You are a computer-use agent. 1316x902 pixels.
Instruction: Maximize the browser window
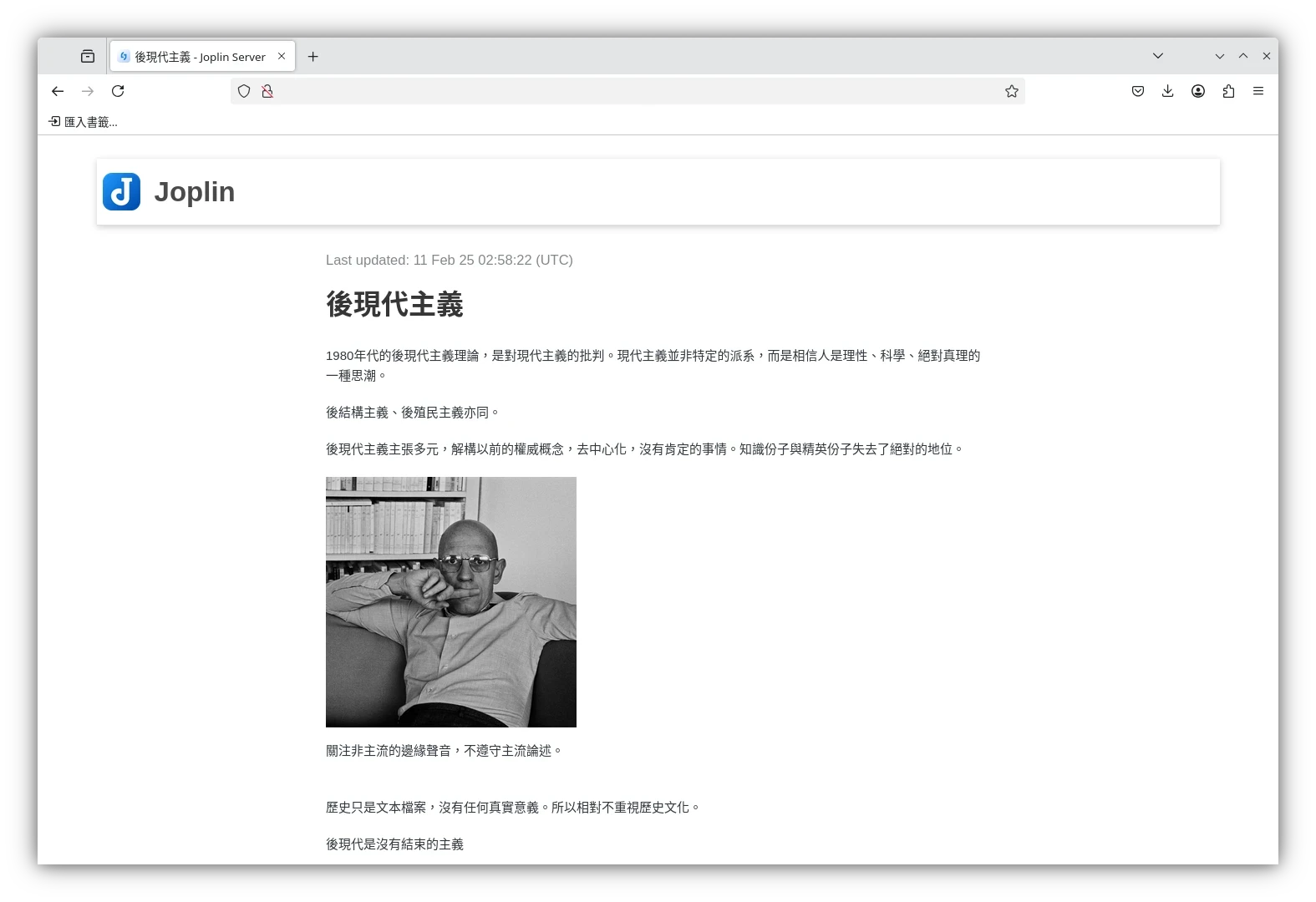point(1243,56)
